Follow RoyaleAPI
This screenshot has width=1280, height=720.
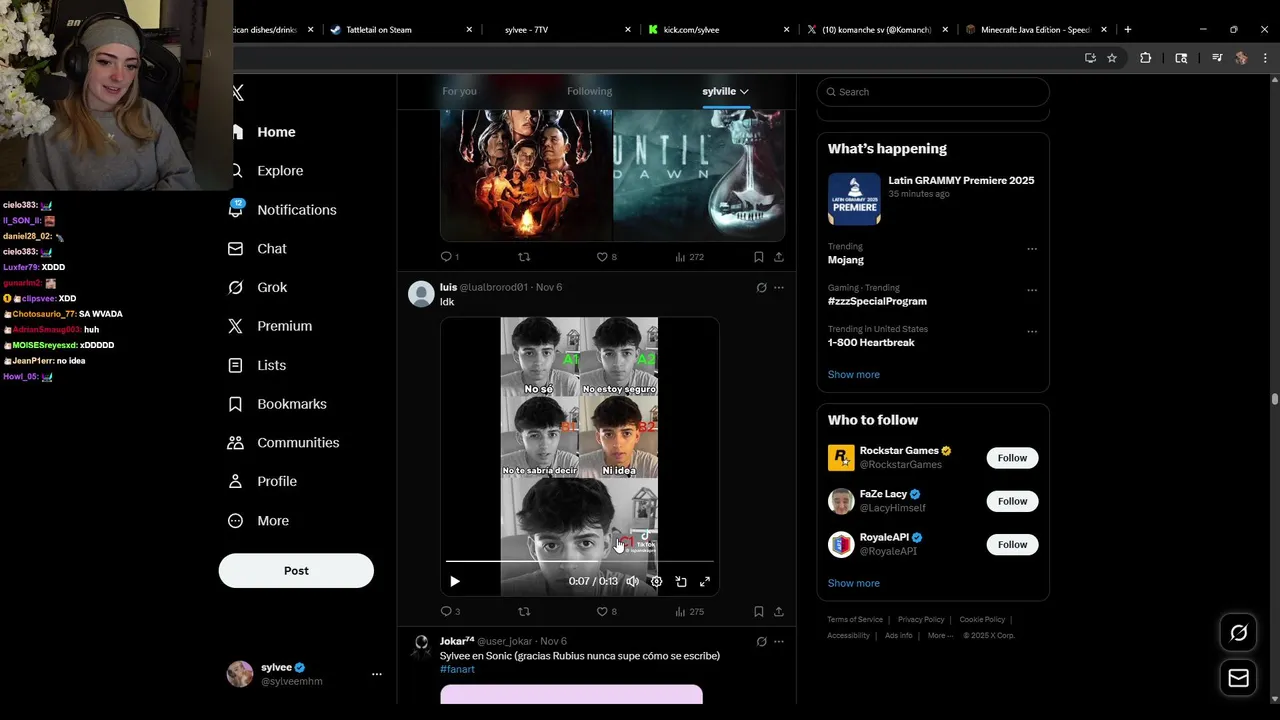coord(1012,545)
